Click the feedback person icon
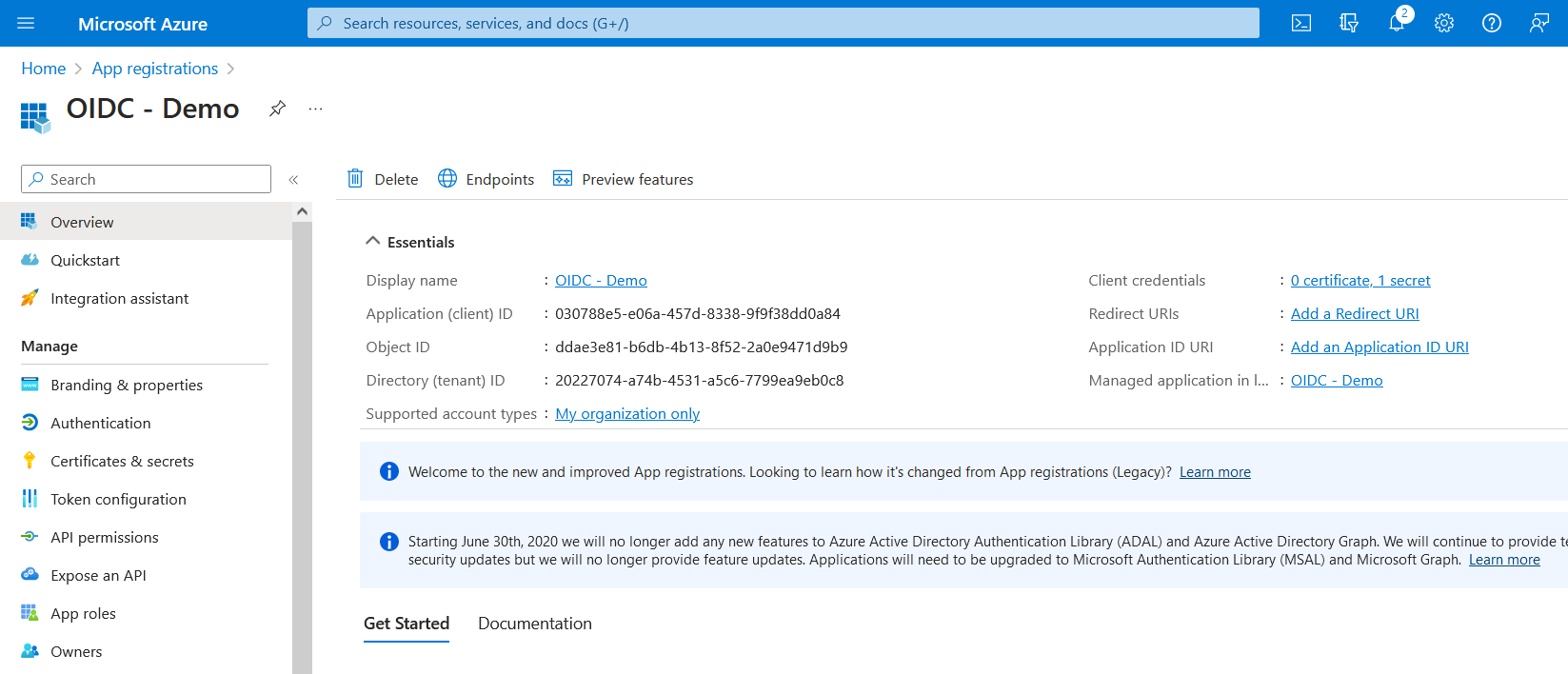The width and height of the screenshot is (1568, 674). tap(1538, 24)
